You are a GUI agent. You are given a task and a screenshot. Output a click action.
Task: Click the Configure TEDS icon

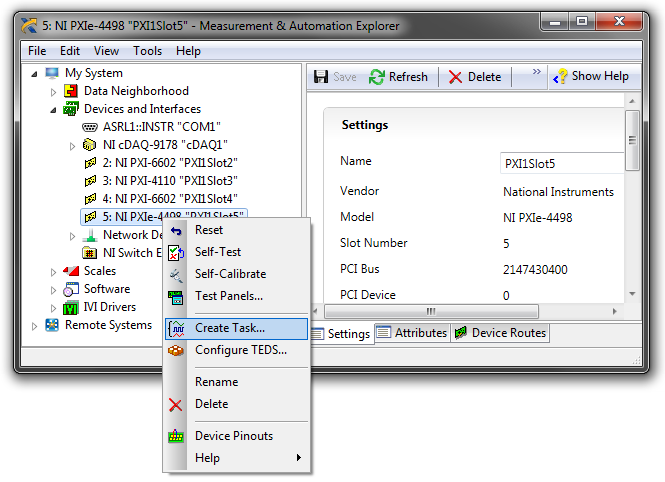coord(176,351)
